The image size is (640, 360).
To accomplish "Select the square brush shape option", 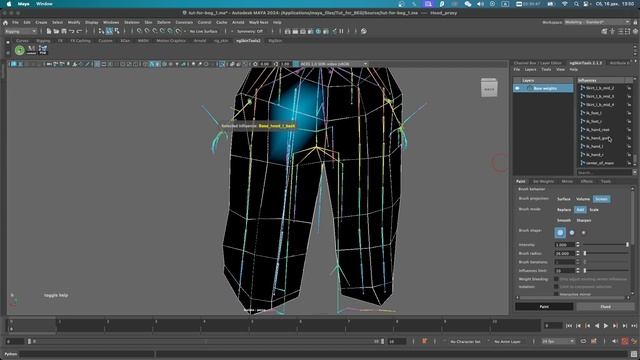I will pyautogui.click(x=560, y=233).
